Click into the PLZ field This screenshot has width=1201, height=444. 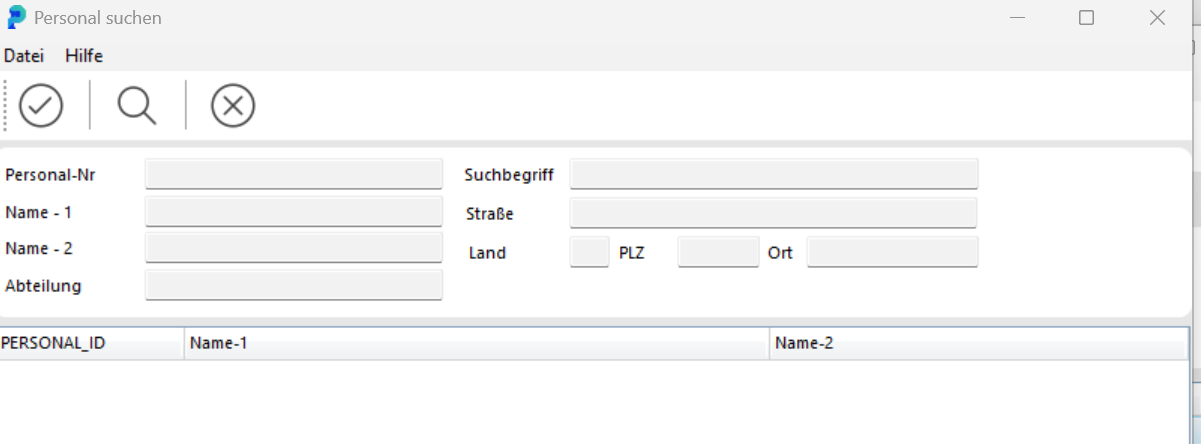pos(718,252)
